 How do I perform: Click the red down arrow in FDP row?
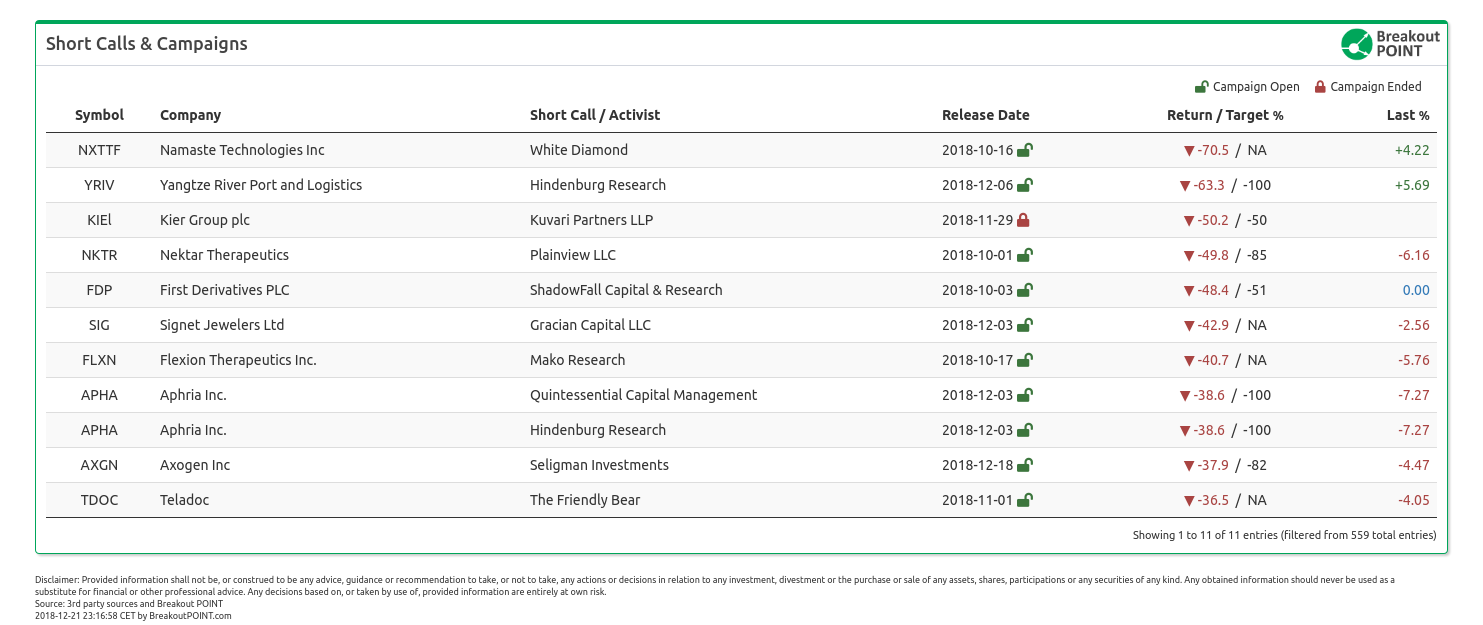pyautogui.click(x=1189, y=291)
